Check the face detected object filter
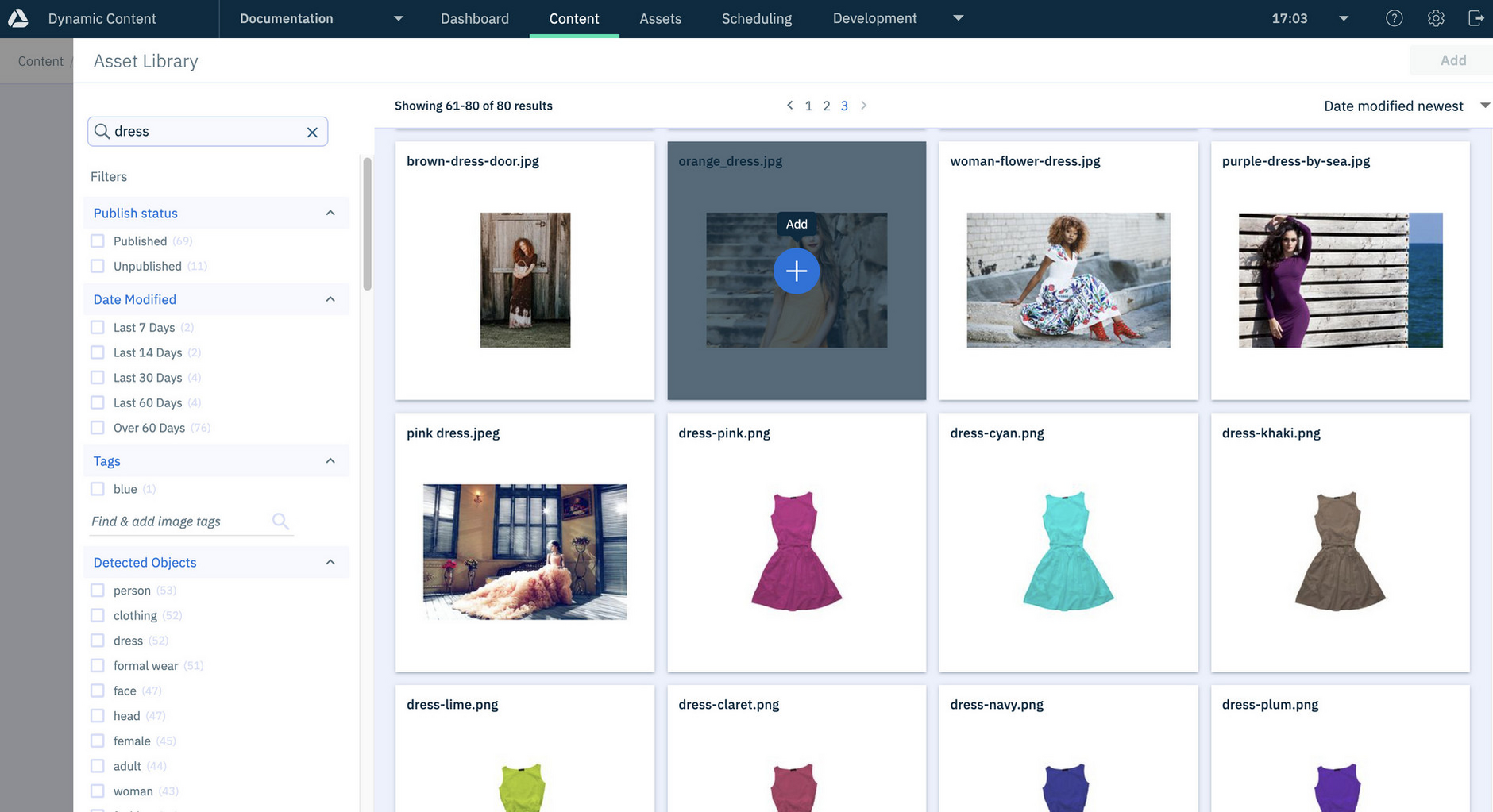Image resolution: width=1493 pixels, height=812 pixels. (x=98, y=691)
